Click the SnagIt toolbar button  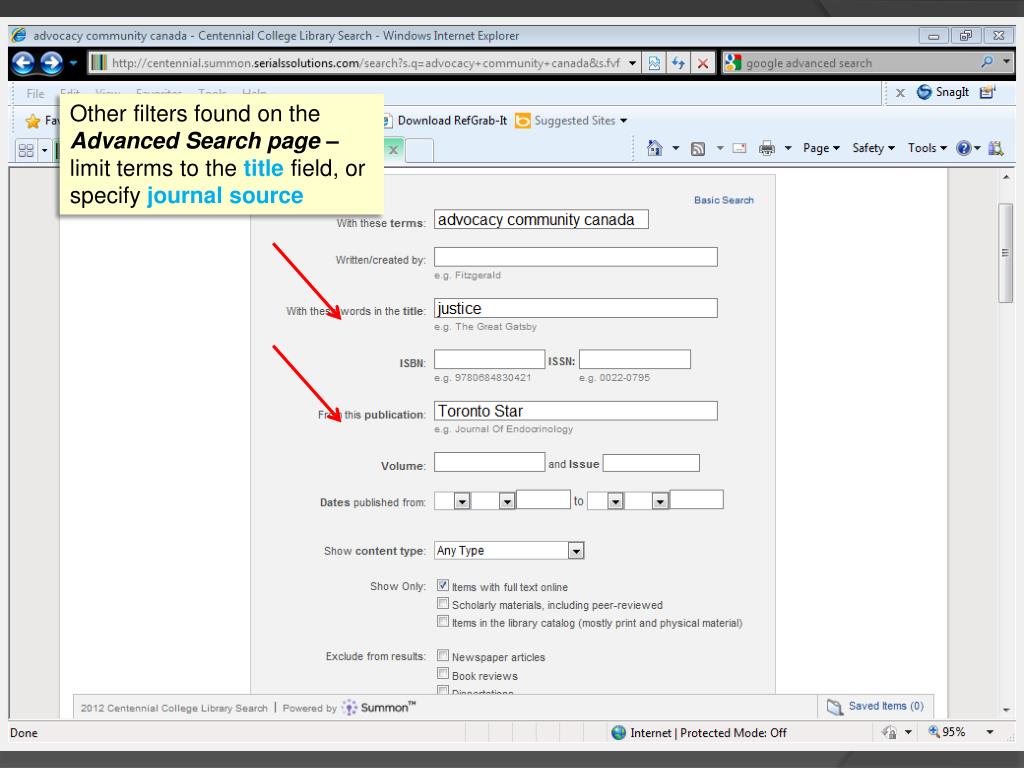942,92
